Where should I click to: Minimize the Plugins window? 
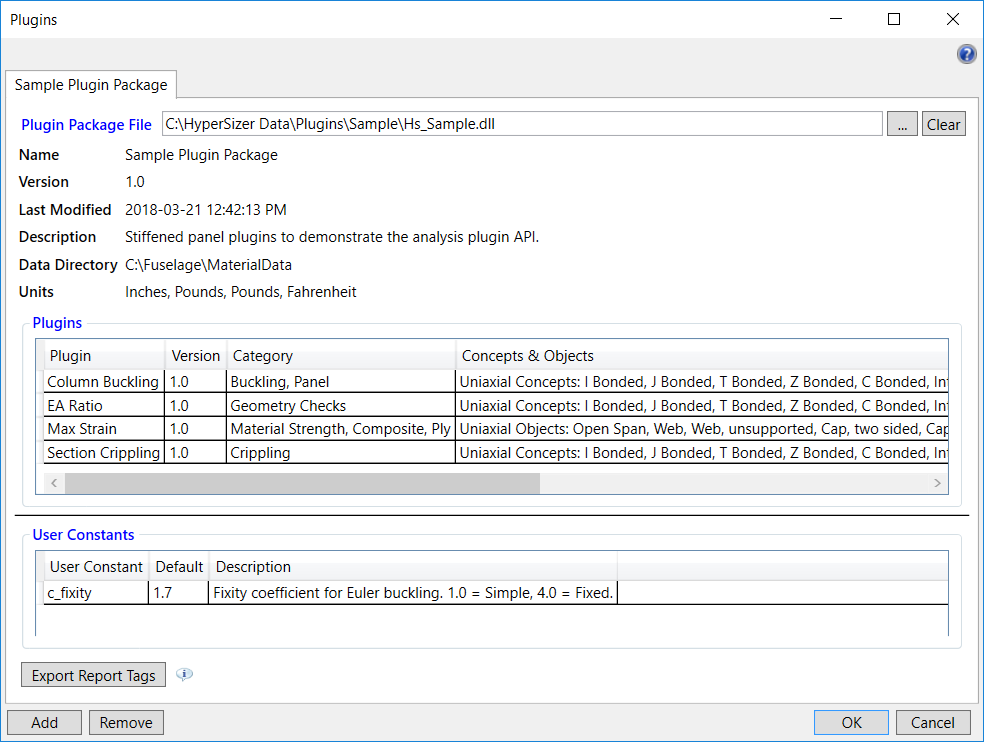click(836, 19)
